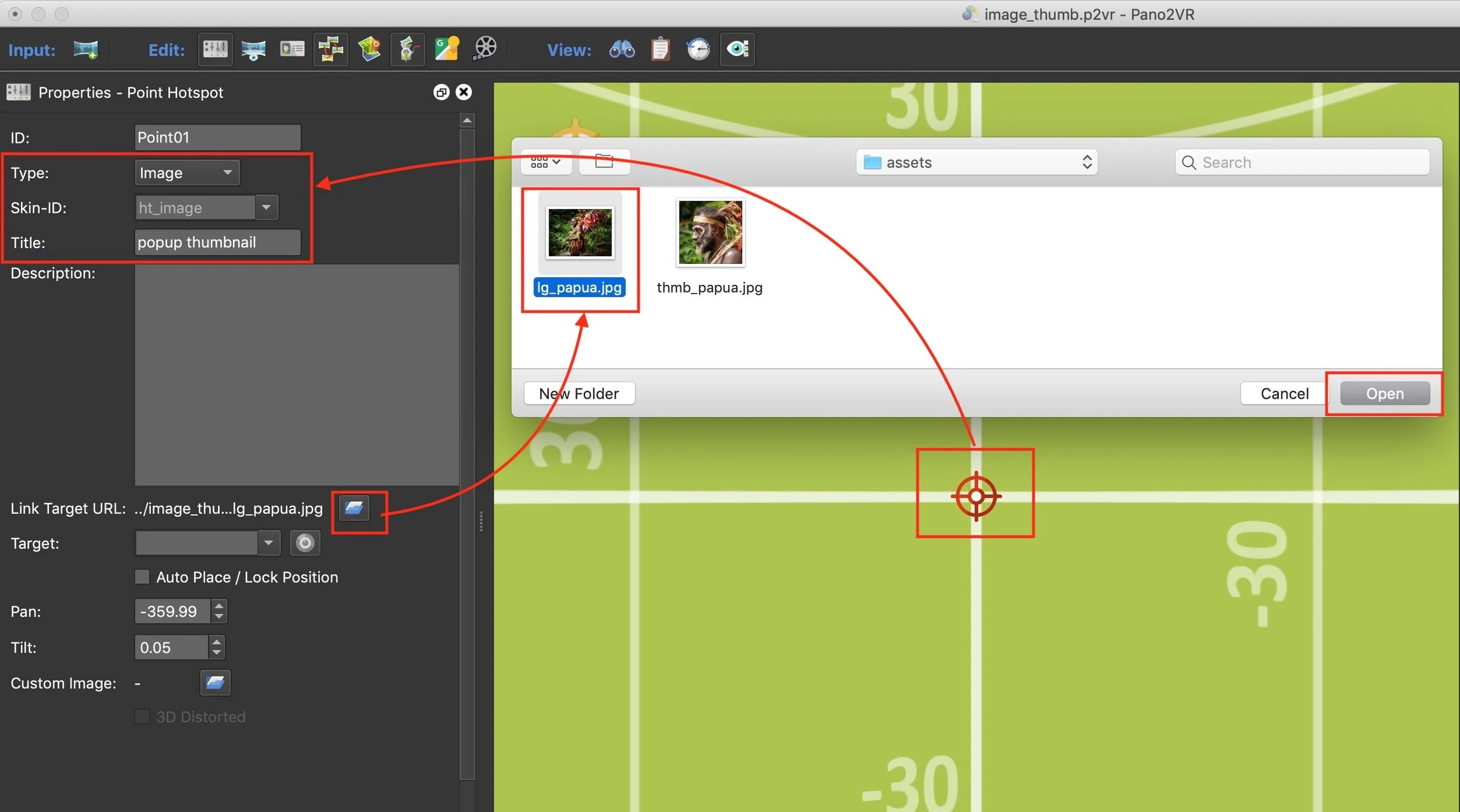Click the Link Target URL browse icon
The image size is (1460, 812).
(354, 508)
